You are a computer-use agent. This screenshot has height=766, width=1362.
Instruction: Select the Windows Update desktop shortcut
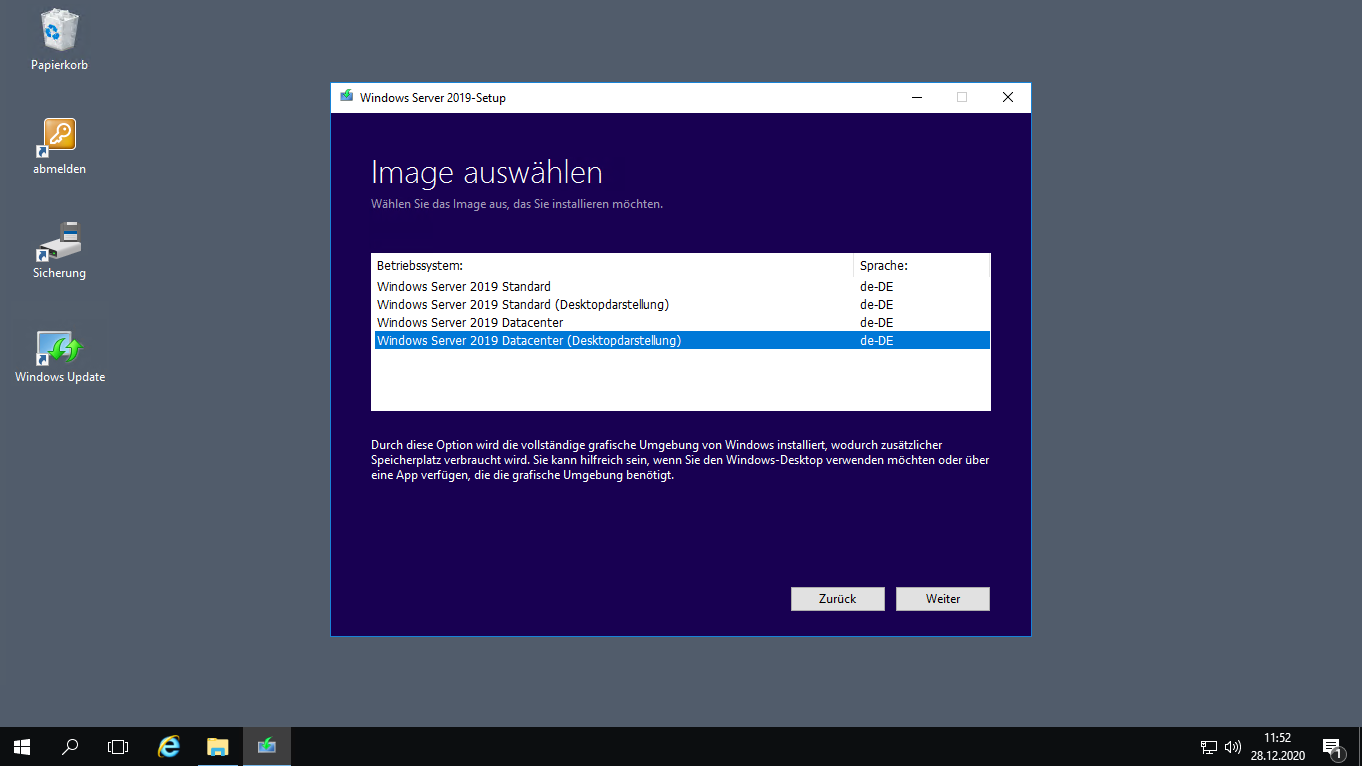point(59,356)
